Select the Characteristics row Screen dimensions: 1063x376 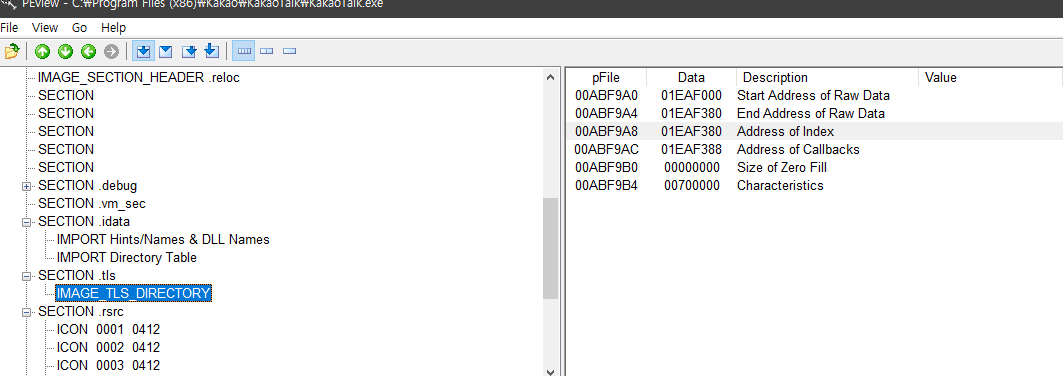[814, 186]
